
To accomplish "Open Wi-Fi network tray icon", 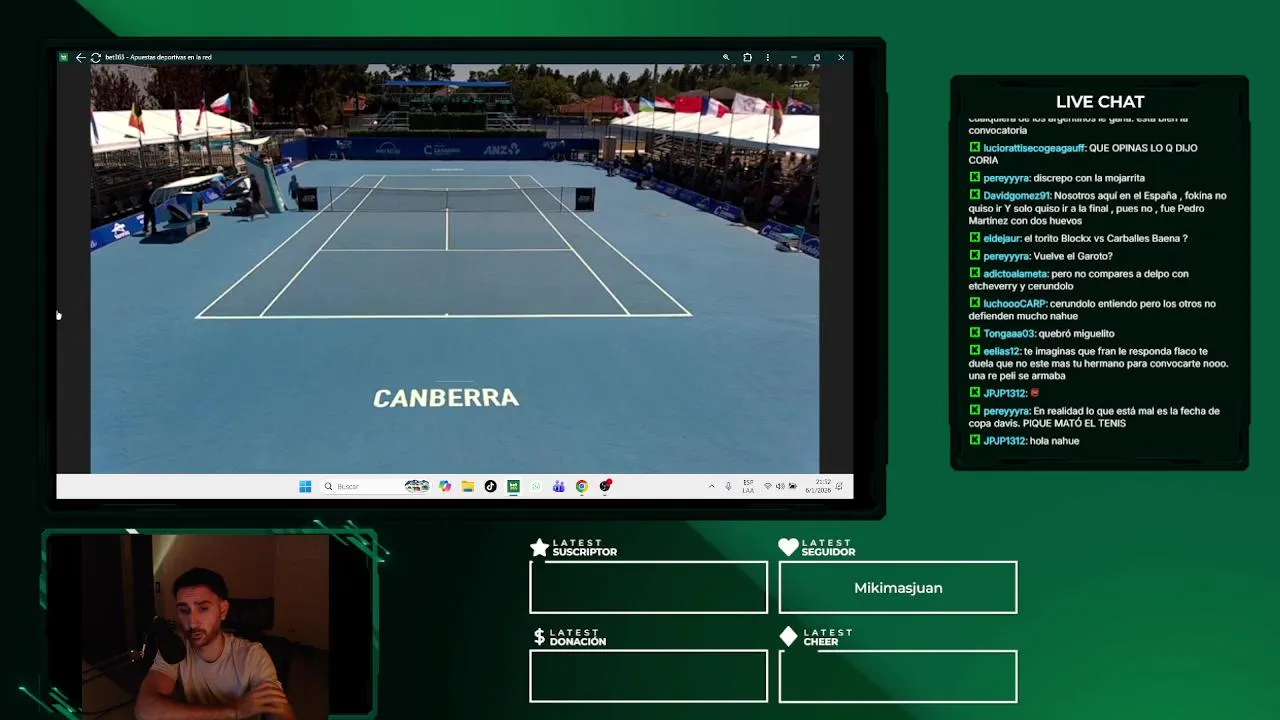I will coord(768,486).
